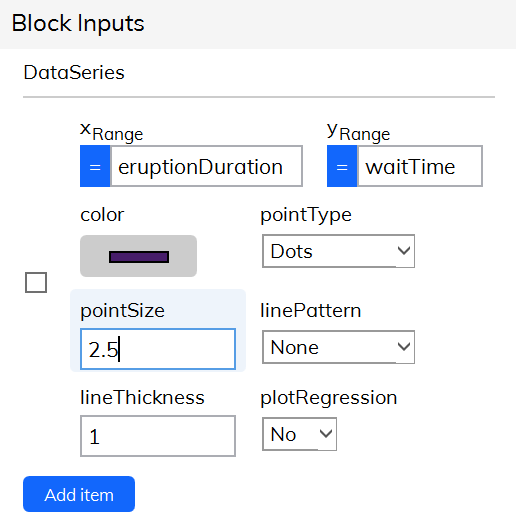Click the Add item button
This screenshot has width=516, height=532.
point(79,494)
